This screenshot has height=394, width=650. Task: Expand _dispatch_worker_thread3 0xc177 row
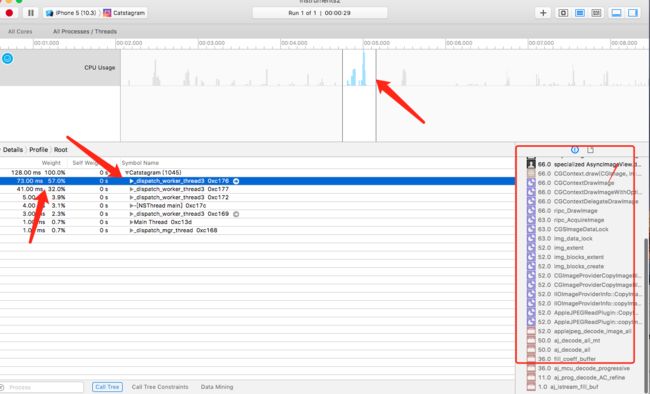point(131,189)
